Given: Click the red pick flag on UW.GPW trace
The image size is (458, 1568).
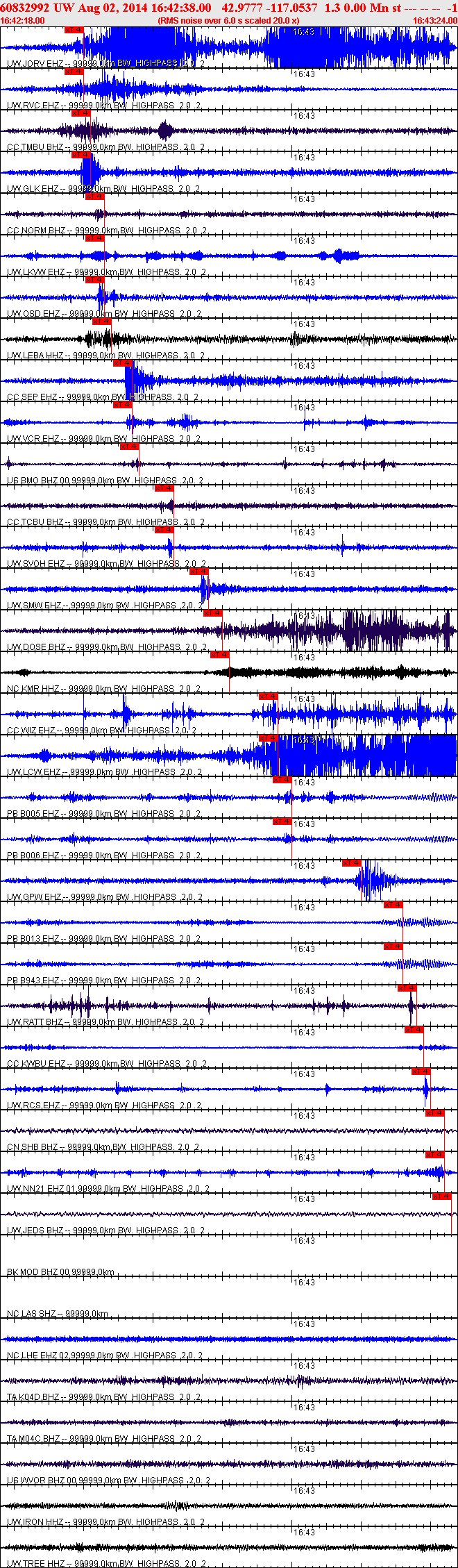Looking at the screenshot, I should coord(351,863).
